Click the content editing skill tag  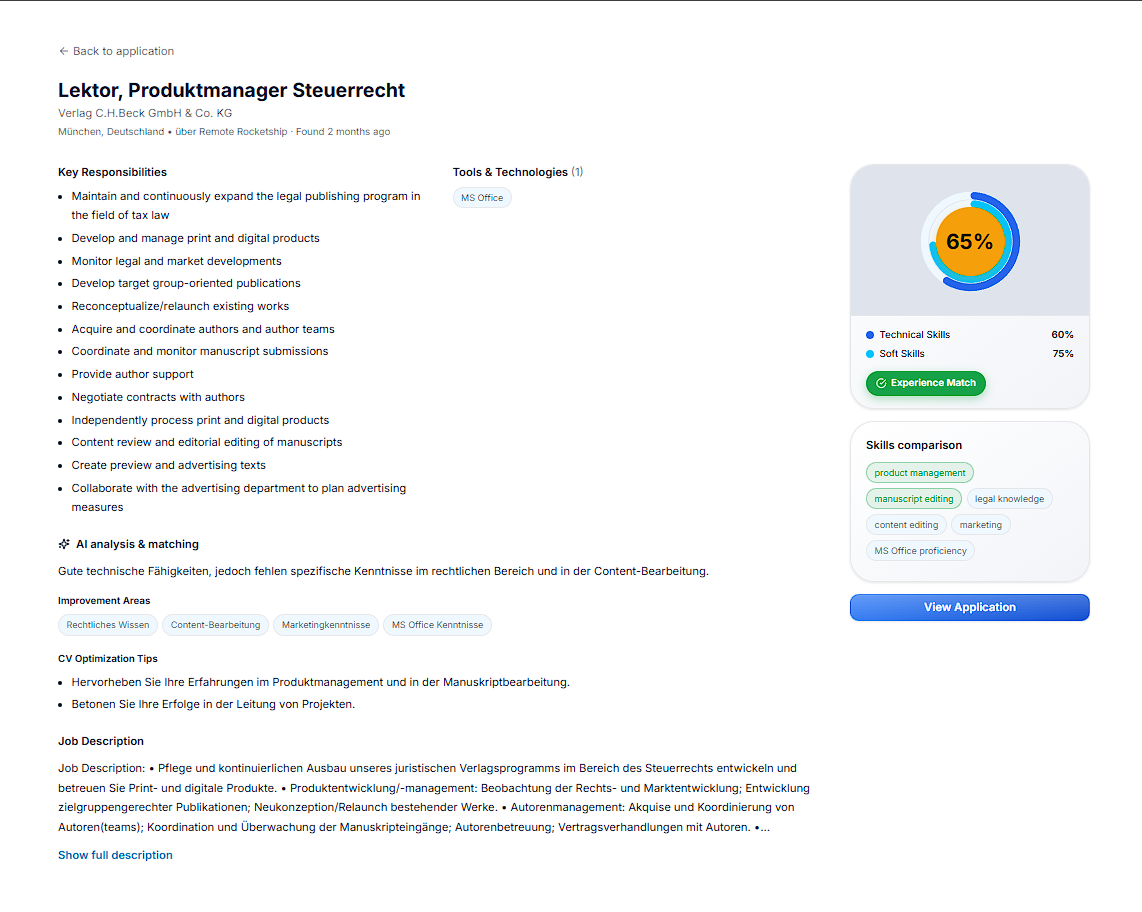pos(906,525)
